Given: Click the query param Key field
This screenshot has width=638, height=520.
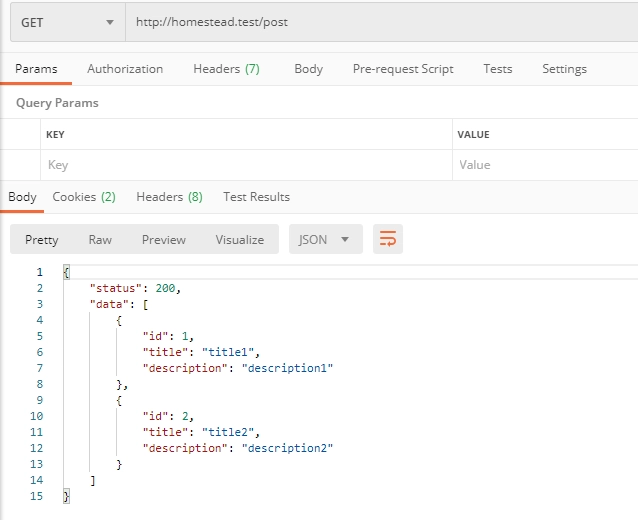Looking at the screenshot, I should [245, 165].
